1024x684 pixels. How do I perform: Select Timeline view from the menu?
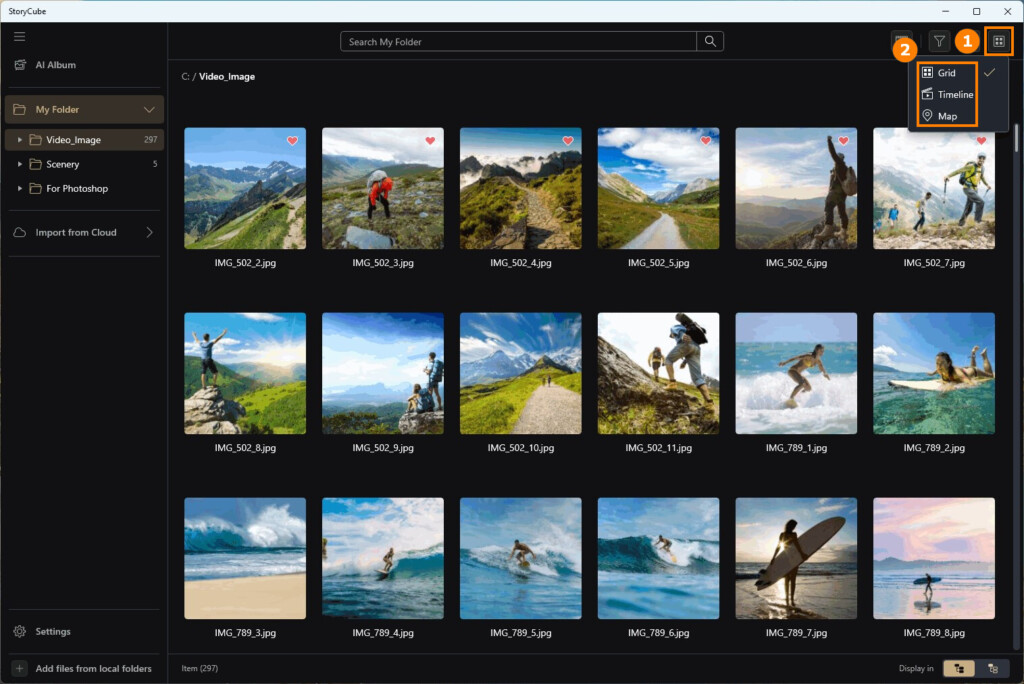[x=948, y=94]
